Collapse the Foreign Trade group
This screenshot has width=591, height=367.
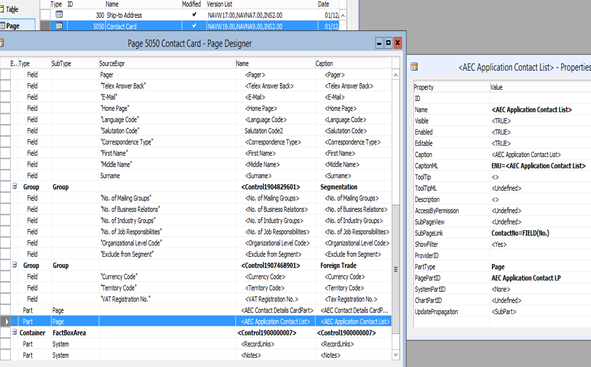click(x=14, y=265)
